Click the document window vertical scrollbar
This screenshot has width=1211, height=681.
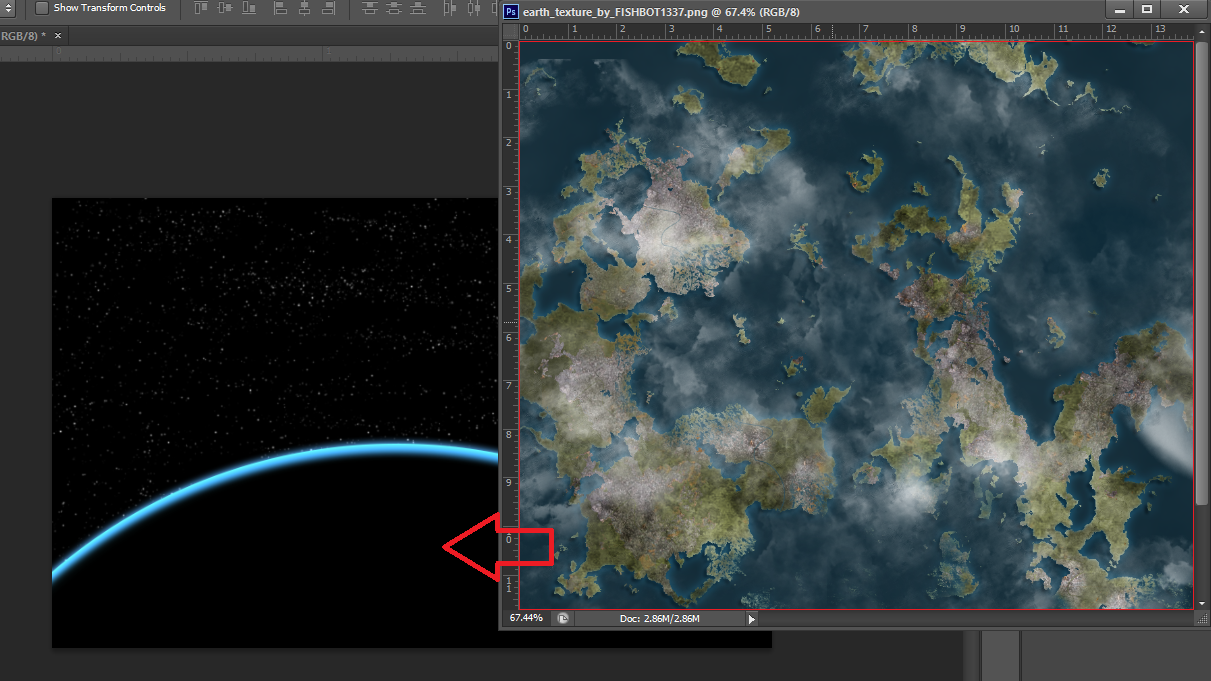point(1203,300)
